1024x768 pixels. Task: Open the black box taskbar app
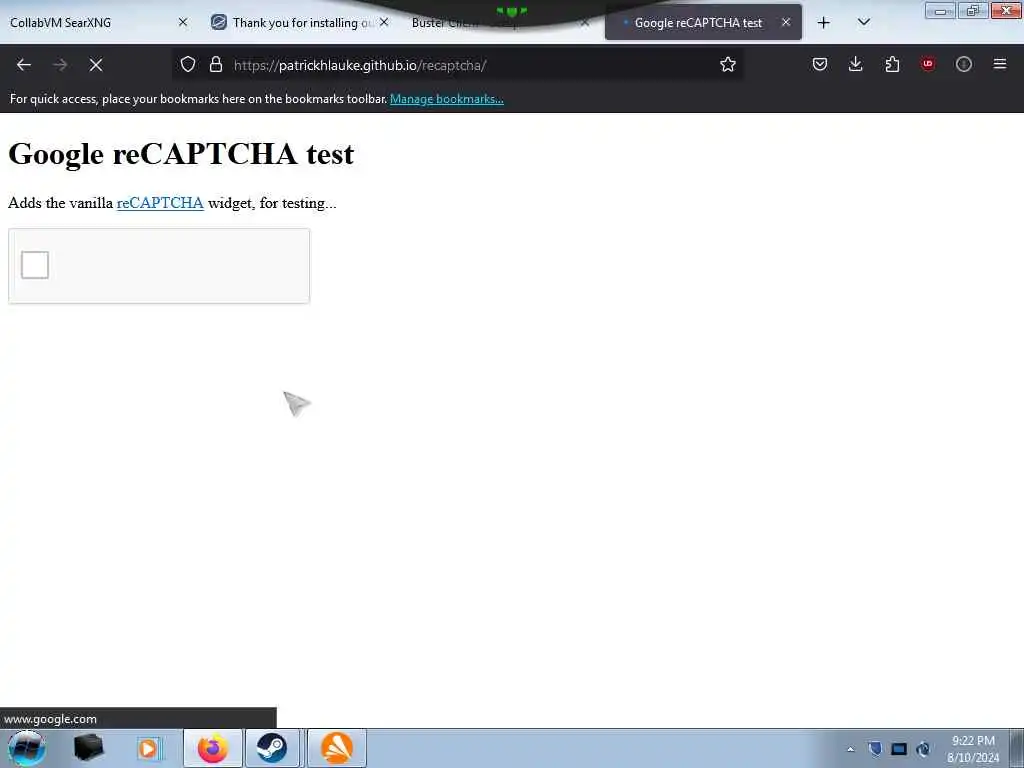89,748
